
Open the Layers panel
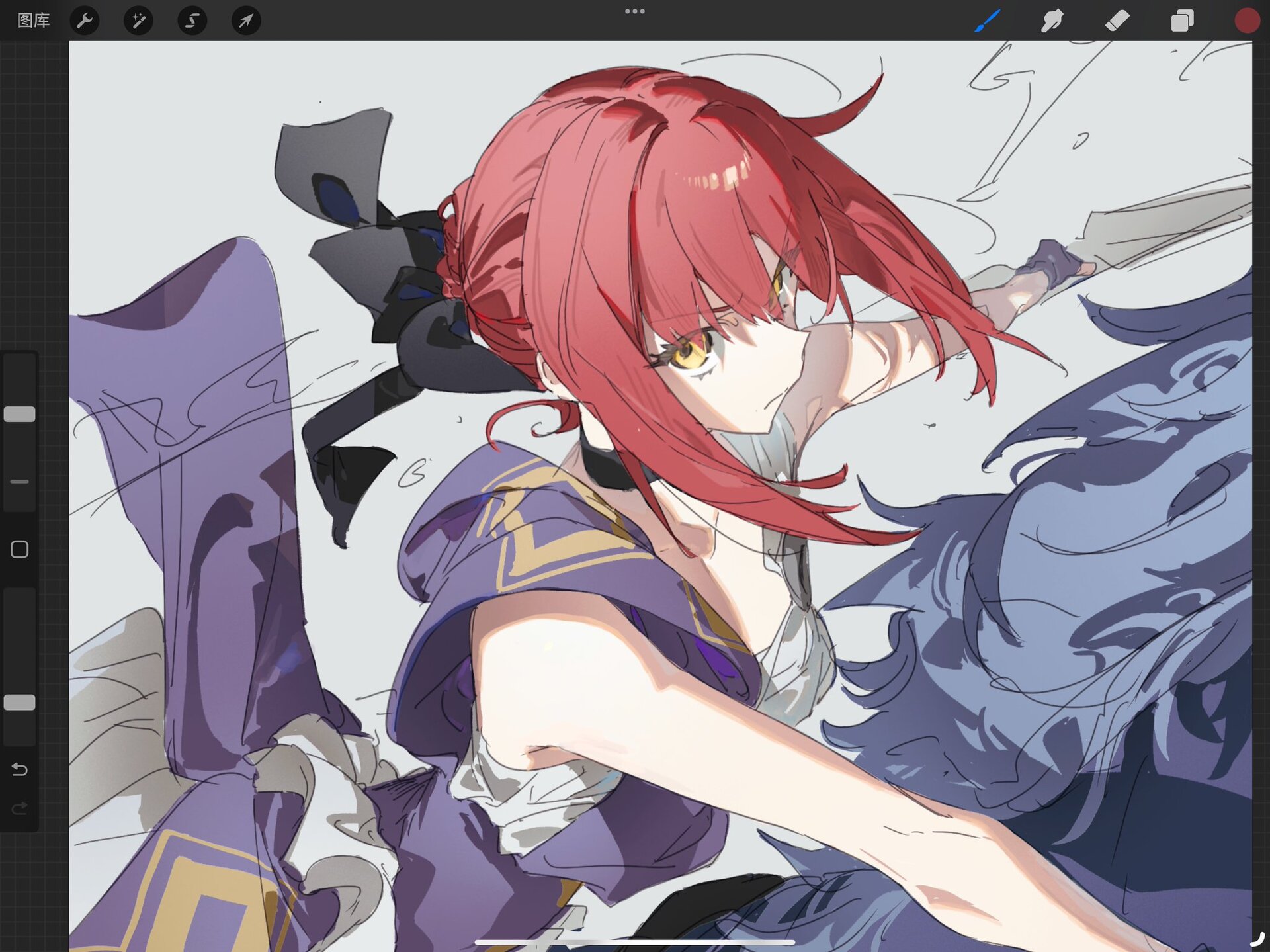coord(1182,21)
